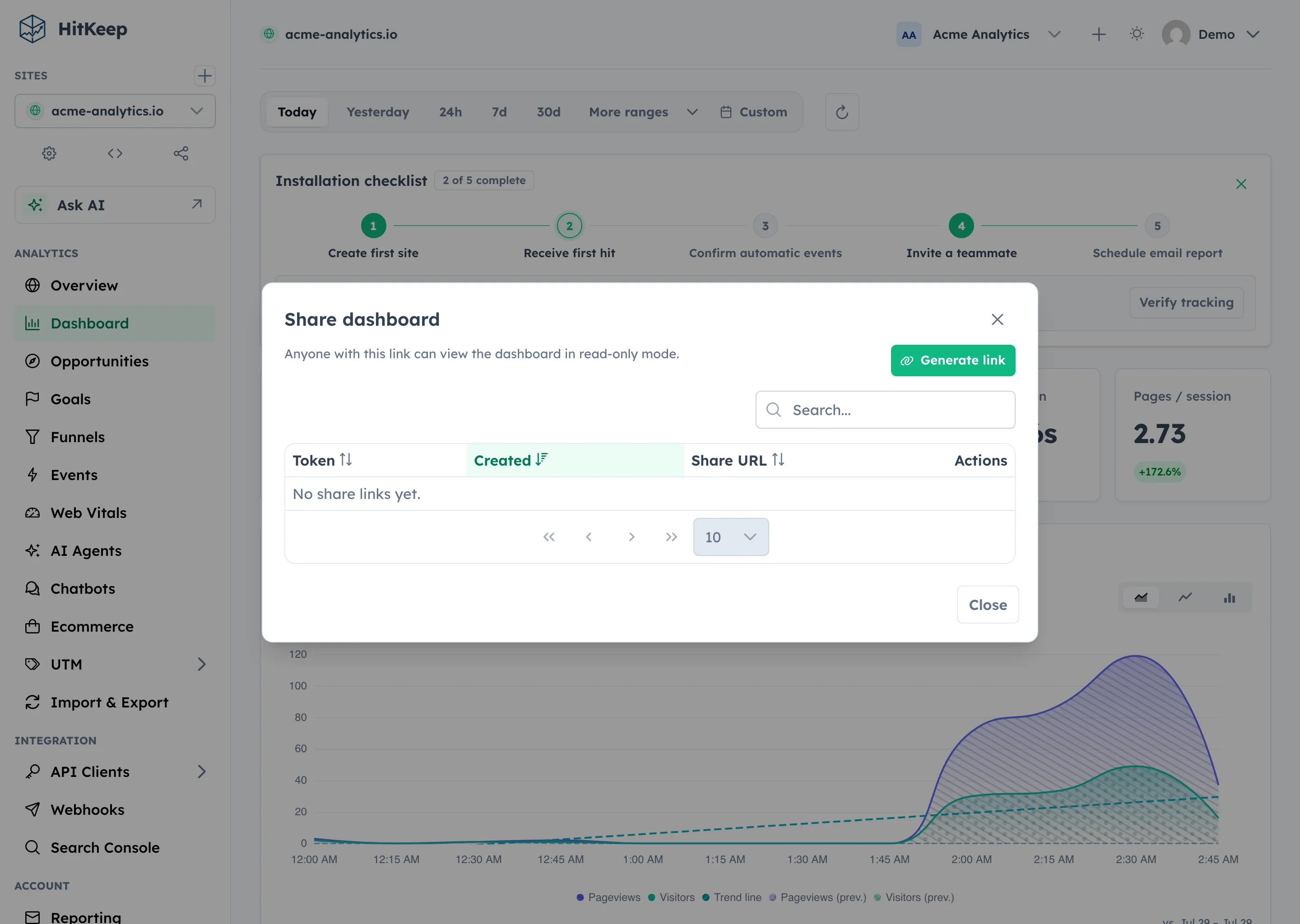Open AI Agents page

(x=115, y=551)
